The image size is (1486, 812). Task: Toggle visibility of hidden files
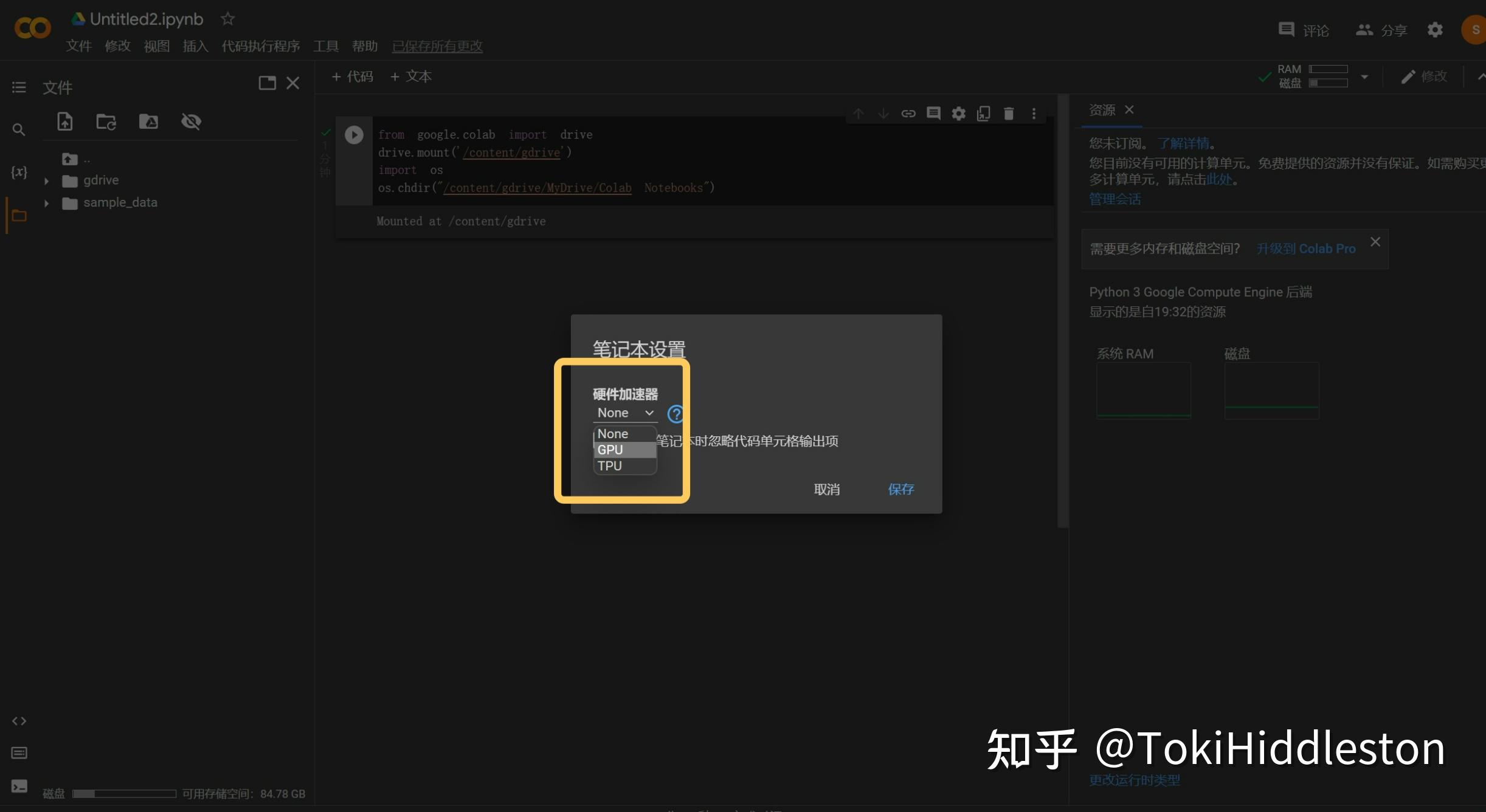pos(192,122)
